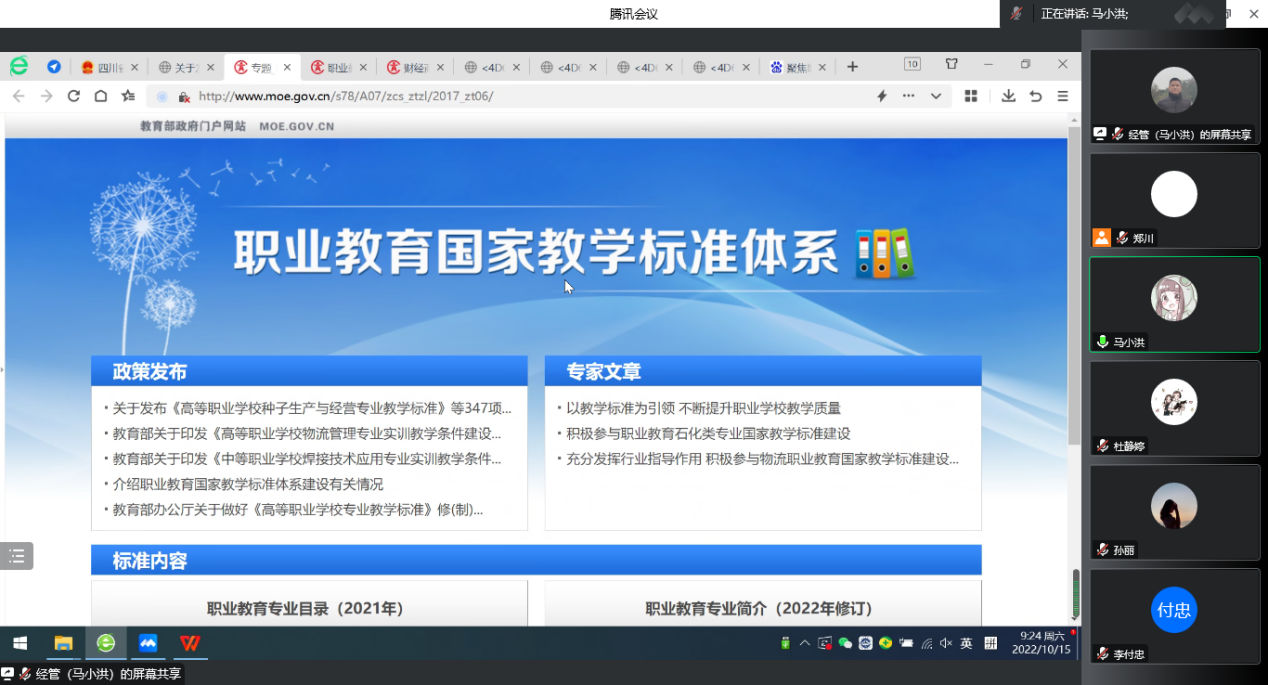
Task: Click the extensions grid icon in toolbar
Action: tap(970, 96)
